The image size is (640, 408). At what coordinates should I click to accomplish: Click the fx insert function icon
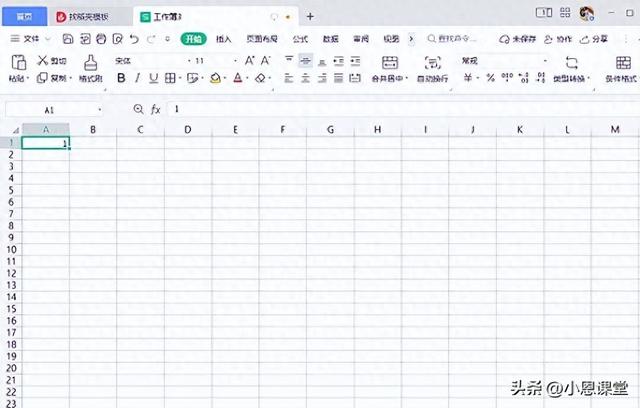[x=156, y=109]
